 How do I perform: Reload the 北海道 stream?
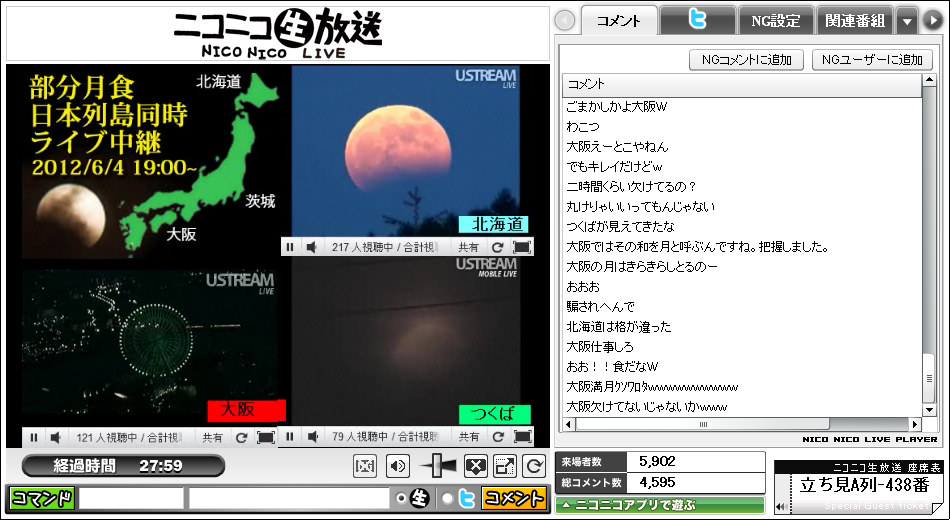(x=497, y=247)
